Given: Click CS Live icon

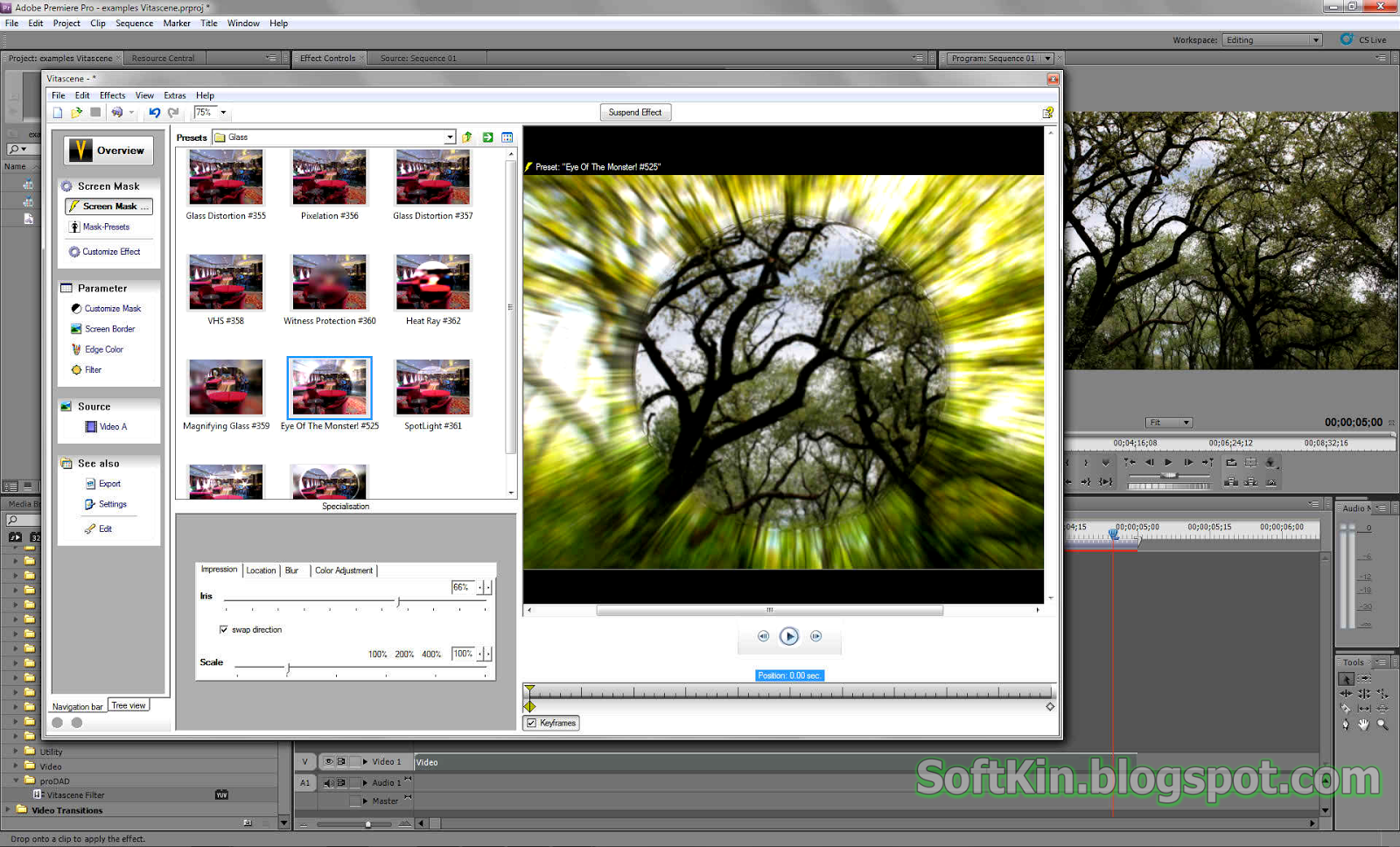Looking at the screenshot, I should coord(1347,39).
